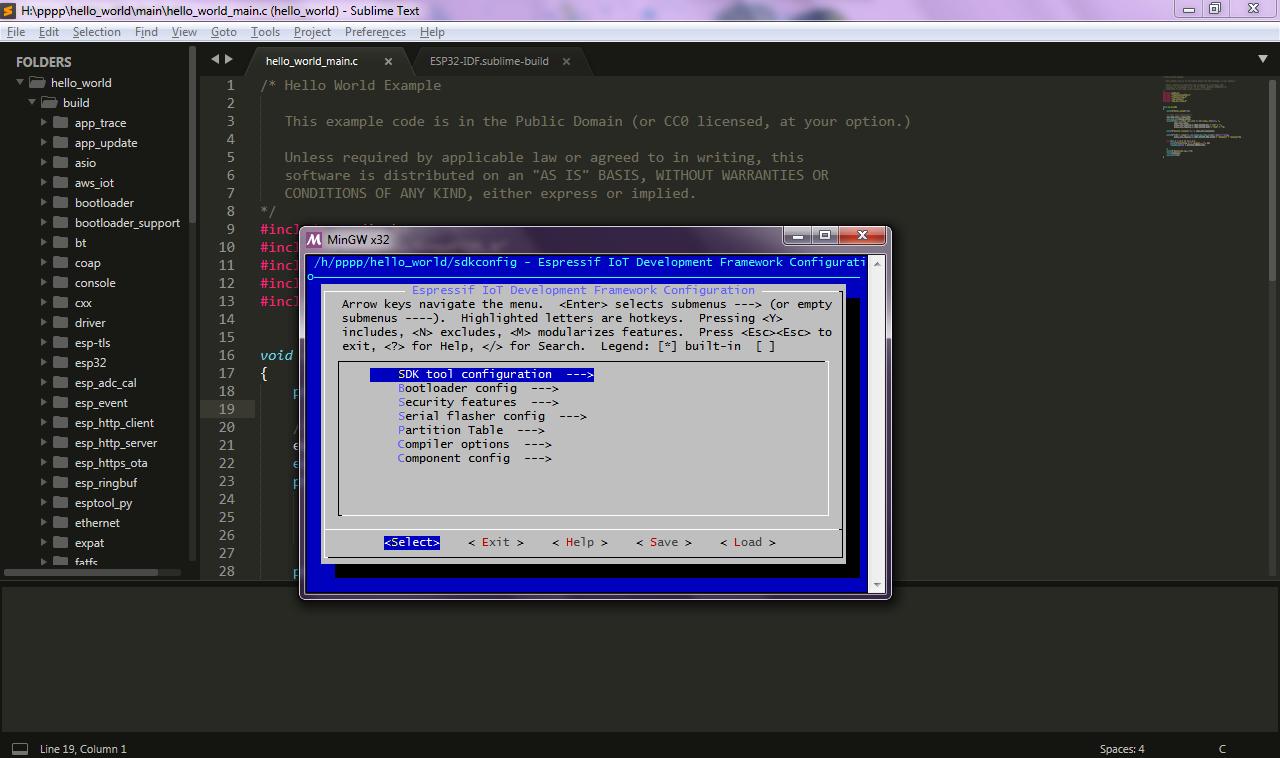Click the bootloader folder icon in sidebar
This screenshot has width=1280, height=758.
point(60,202)
